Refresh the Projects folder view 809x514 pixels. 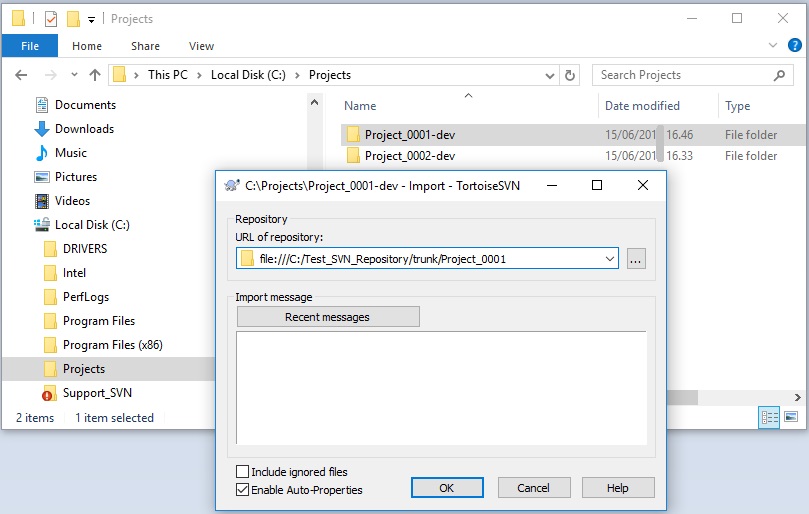[570, 75]
